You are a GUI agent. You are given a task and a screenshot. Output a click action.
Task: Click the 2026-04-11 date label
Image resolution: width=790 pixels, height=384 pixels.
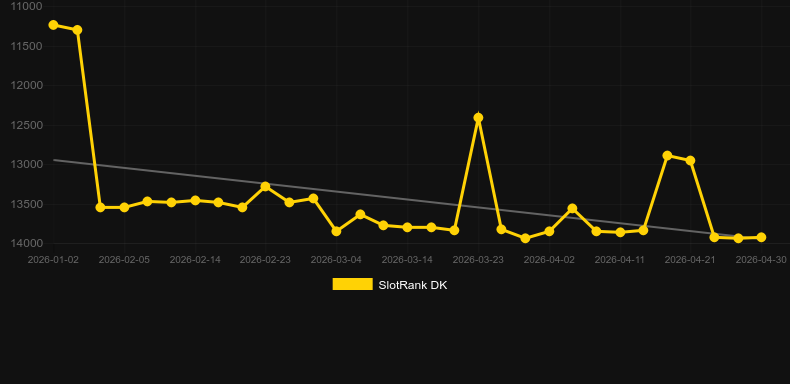620,260
